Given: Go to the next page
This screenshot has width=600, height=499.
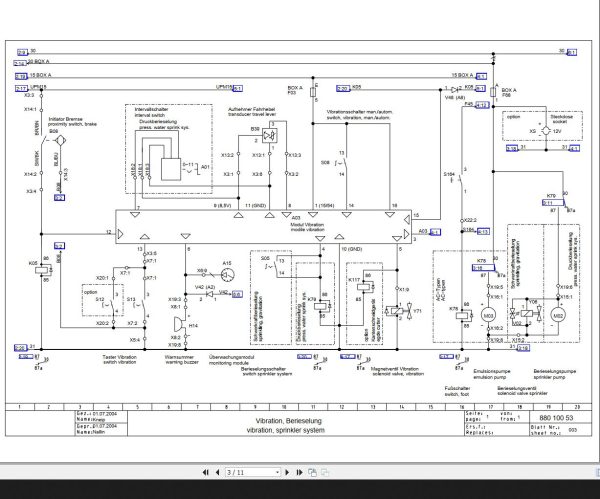Looking at the screenshot, I should pyautogui.click(x=287, y=472).
